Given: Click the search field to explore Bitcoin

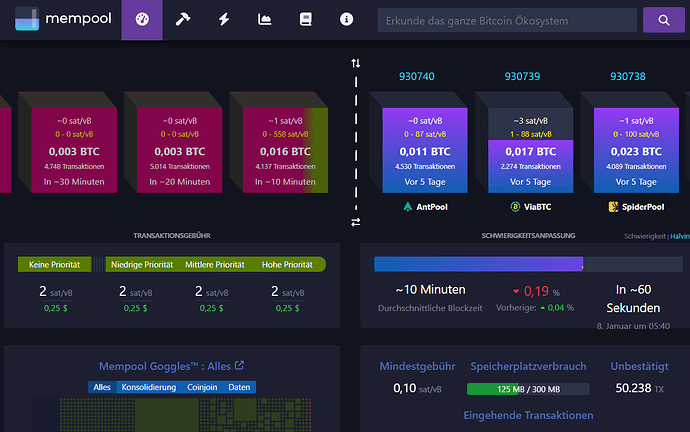Looking at the screenshot, I should tap(507, 20).
